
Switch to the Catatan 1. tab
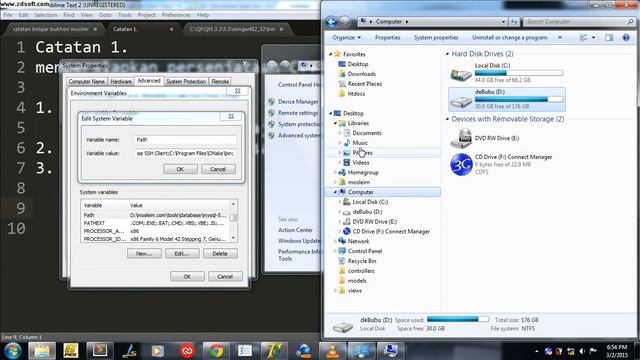coord(125,29)
